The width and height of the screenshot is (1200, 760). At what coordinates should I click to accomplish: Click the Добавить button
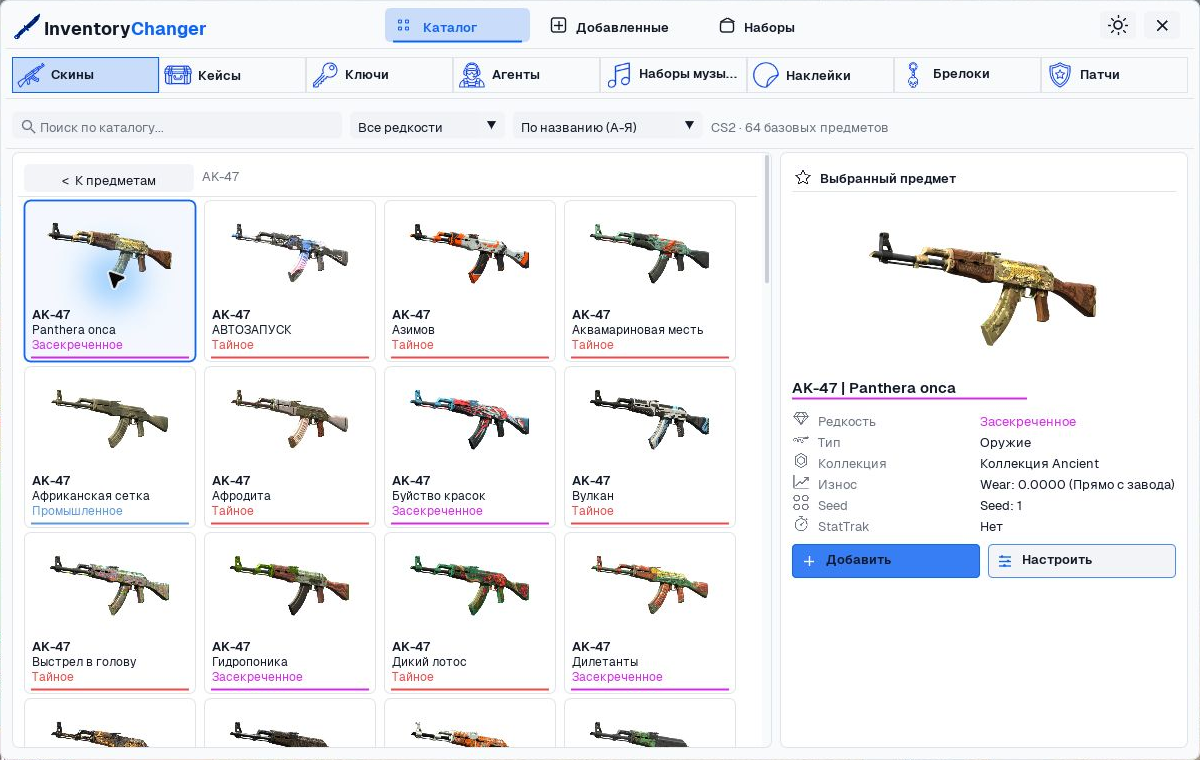[x=886, y=560]
